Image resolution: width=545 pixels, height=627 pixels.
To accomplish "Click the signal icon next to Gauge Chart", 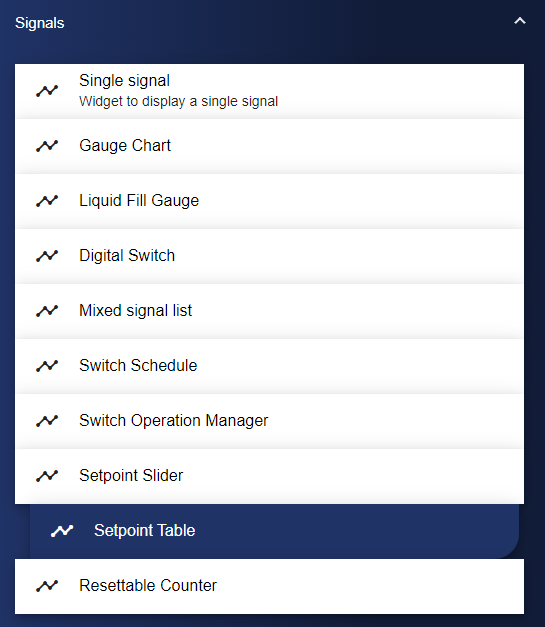I will click(47, 146).
